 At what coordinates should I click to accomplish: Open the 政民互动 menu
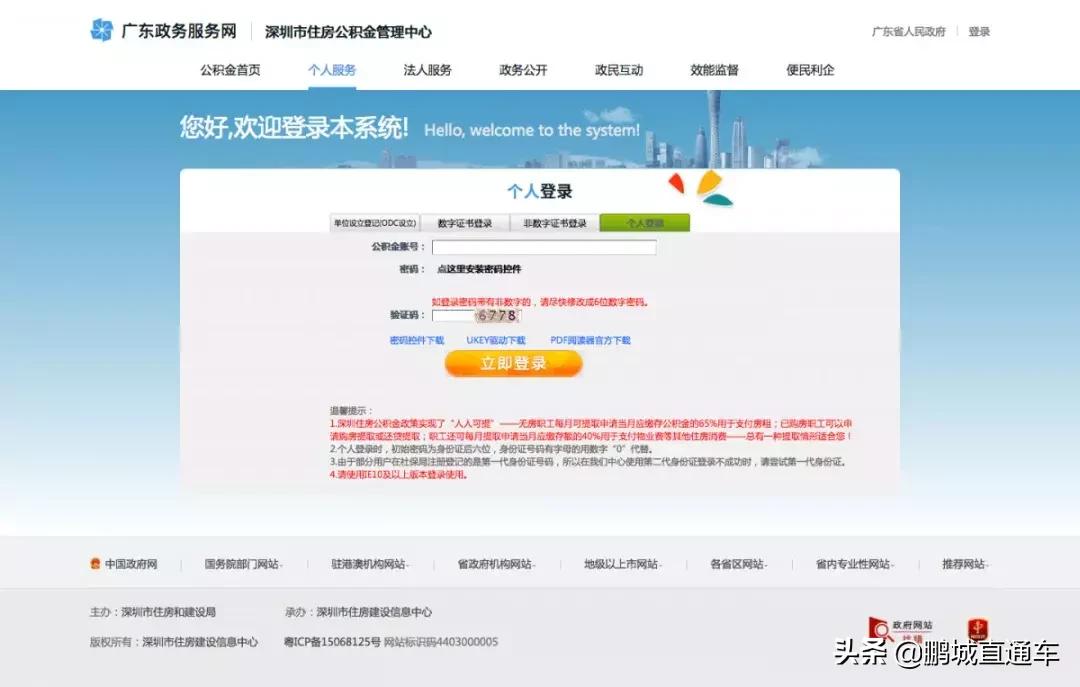[x=619, y=70]
